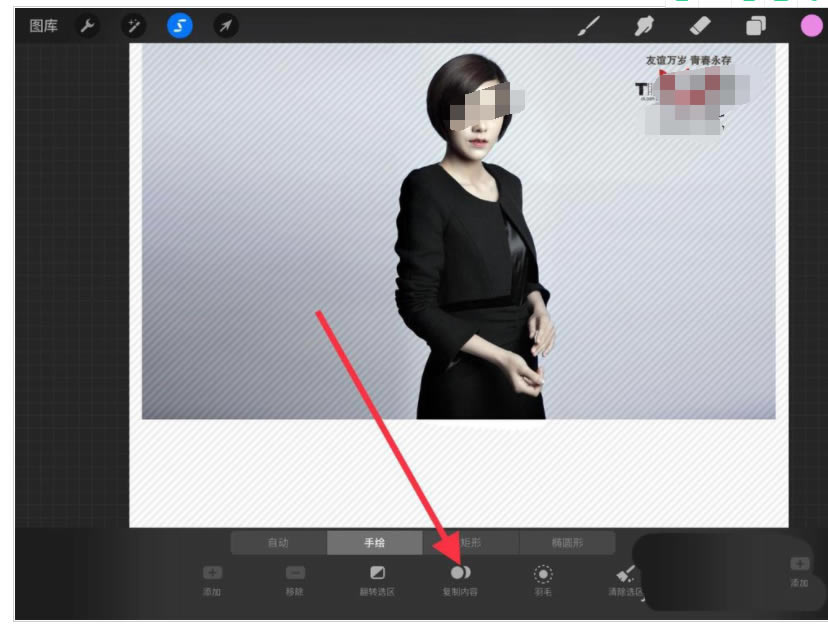Click 清除选区 clear selection icon
This screenshot has width=828, height=624.
pyautogui.click(x=626, y=573)
